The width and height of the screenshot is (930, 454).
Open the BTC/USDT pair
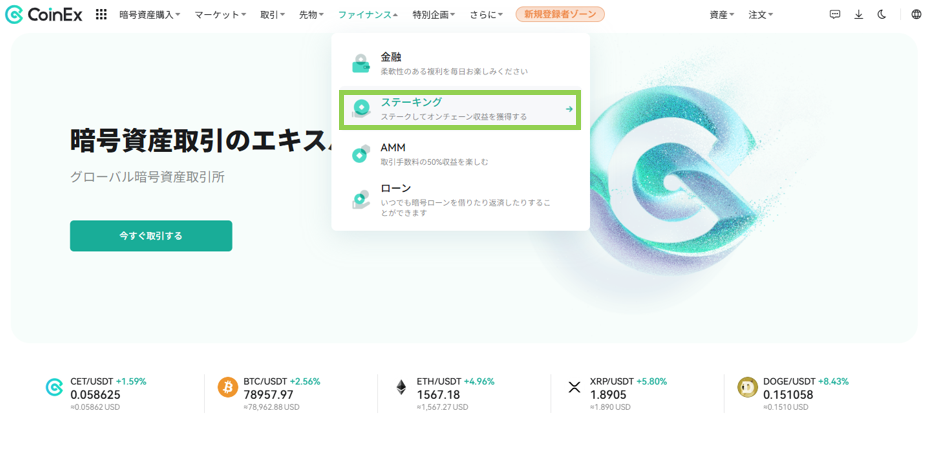click(265, 381)
